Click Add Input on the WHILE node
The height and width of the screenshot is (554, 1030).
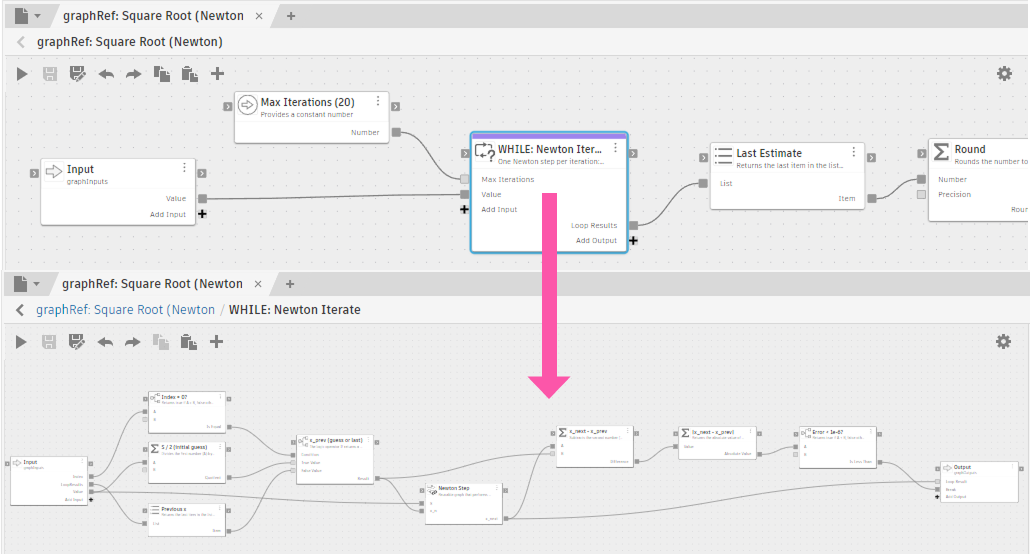[499, 210]
